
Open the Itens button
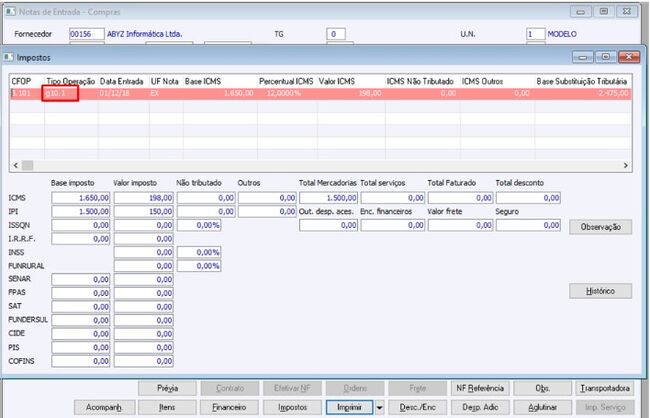coord(167,407)
